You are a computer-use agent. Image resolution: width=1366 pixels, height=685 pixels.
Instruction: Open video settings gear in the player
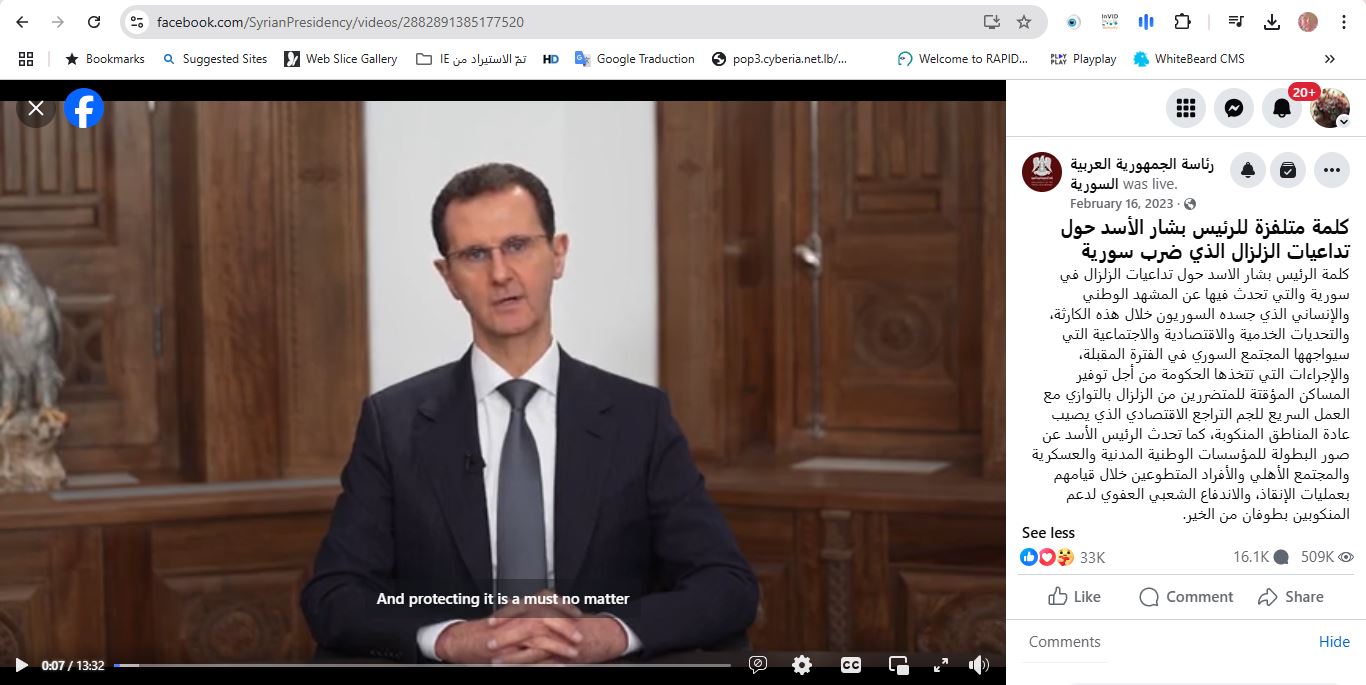pyautogui.click(x=802, y=665)
